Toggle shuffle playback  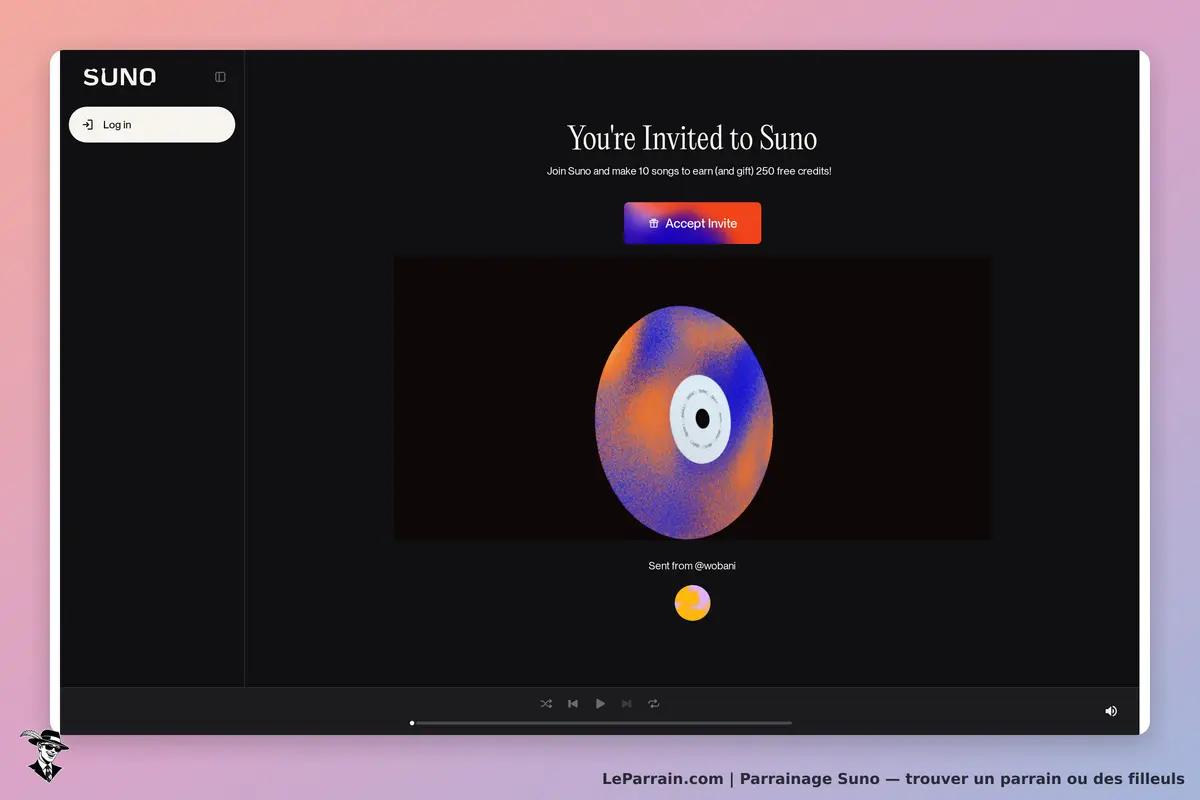click(546, 704)
